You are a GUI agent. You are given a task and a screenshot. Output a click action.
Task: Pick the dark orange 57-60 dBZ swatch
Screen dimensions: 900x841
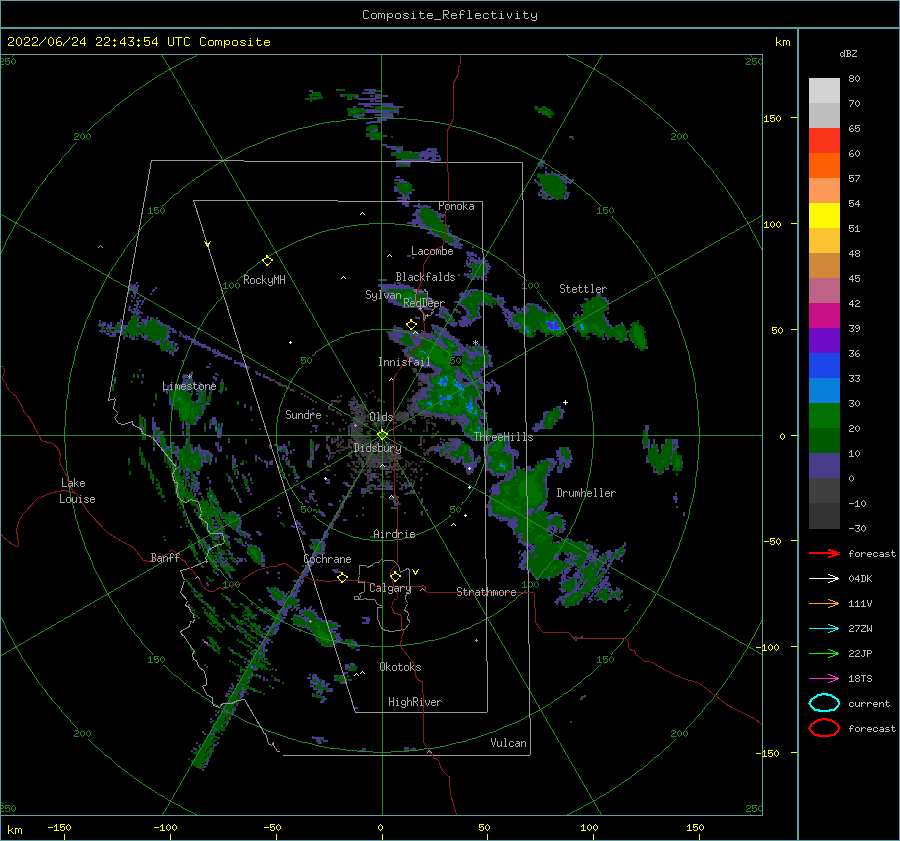point(824,166)
